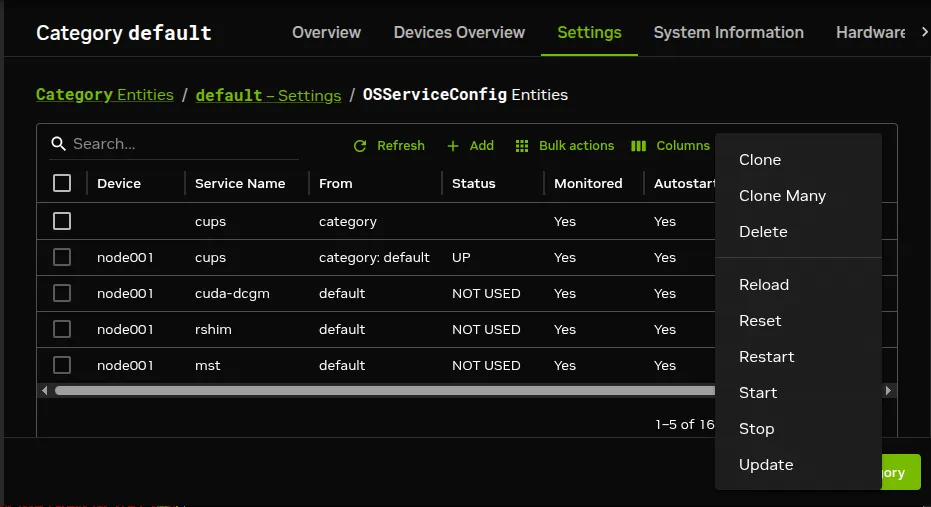Tick the node001 mst row checkbox
The width and height of the screenshot is (931, 507).
(x=62, y=365)
